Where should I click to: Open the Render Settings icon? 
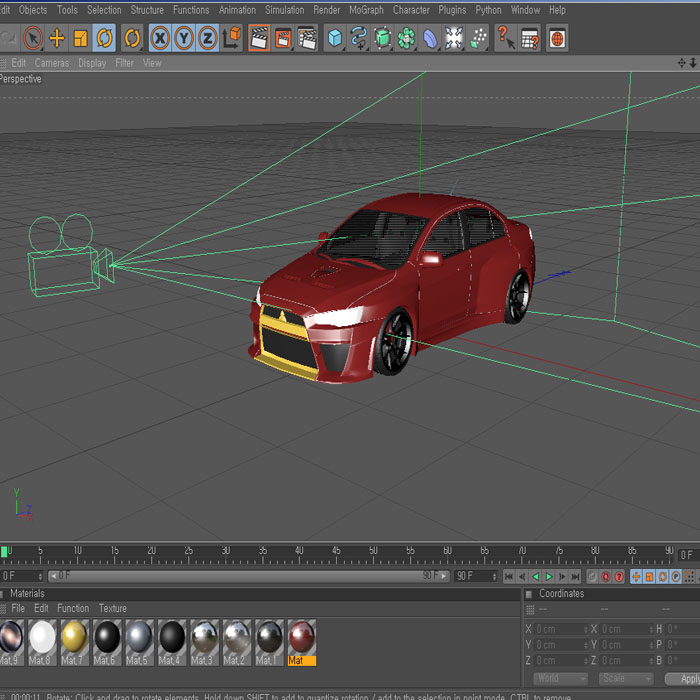tap(307, 38)
